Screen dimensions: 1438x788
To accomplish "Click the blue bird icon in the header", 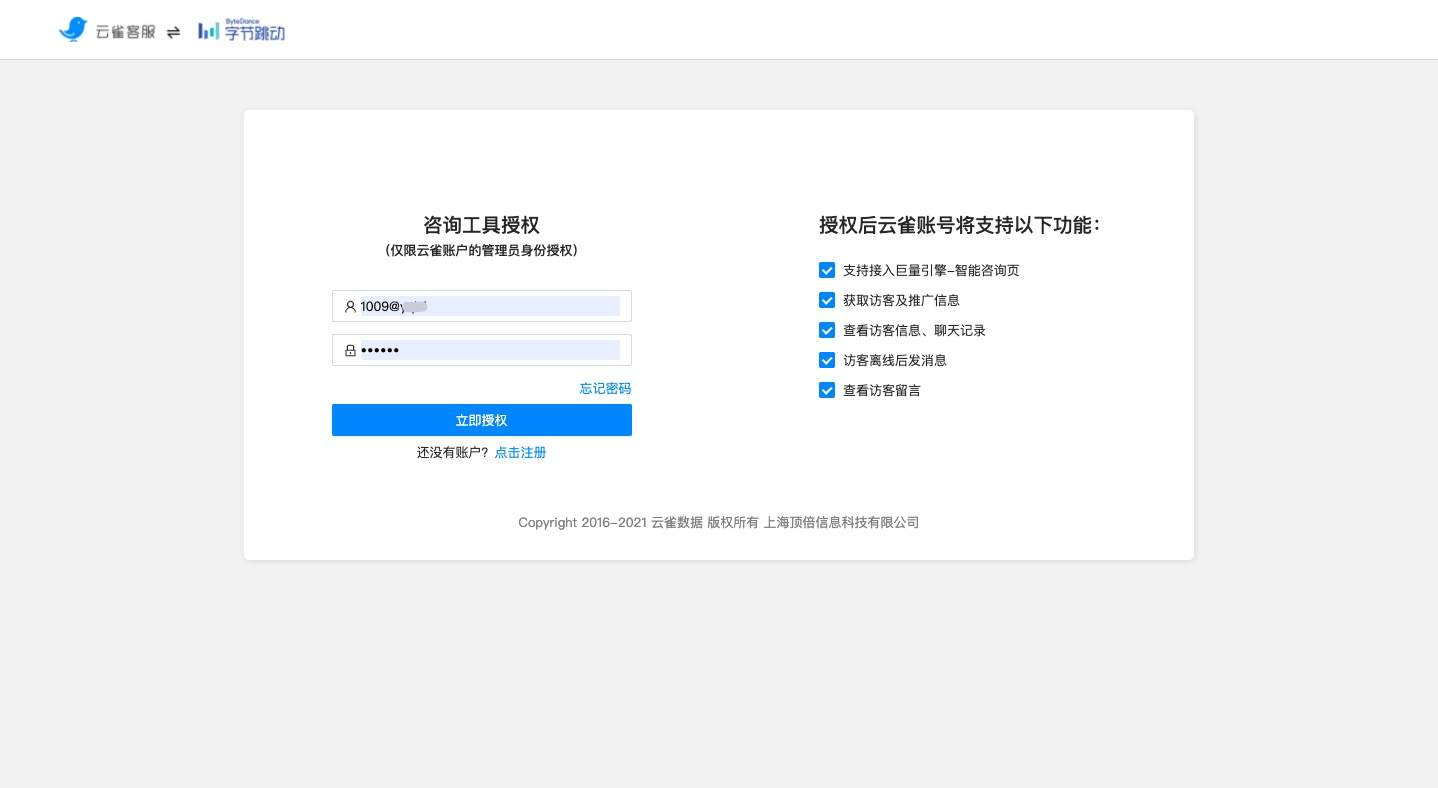I will point(74,29).
